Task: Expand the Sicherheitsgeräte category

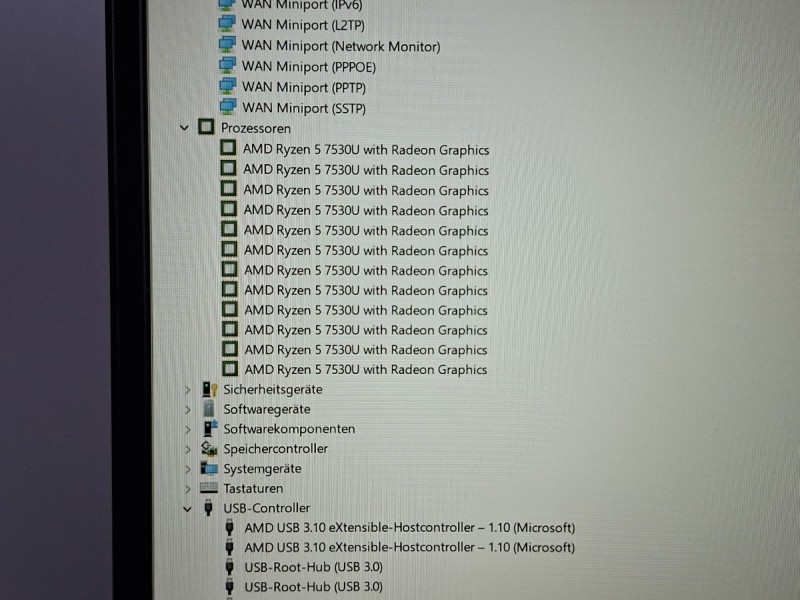Action: pos(187,389)
